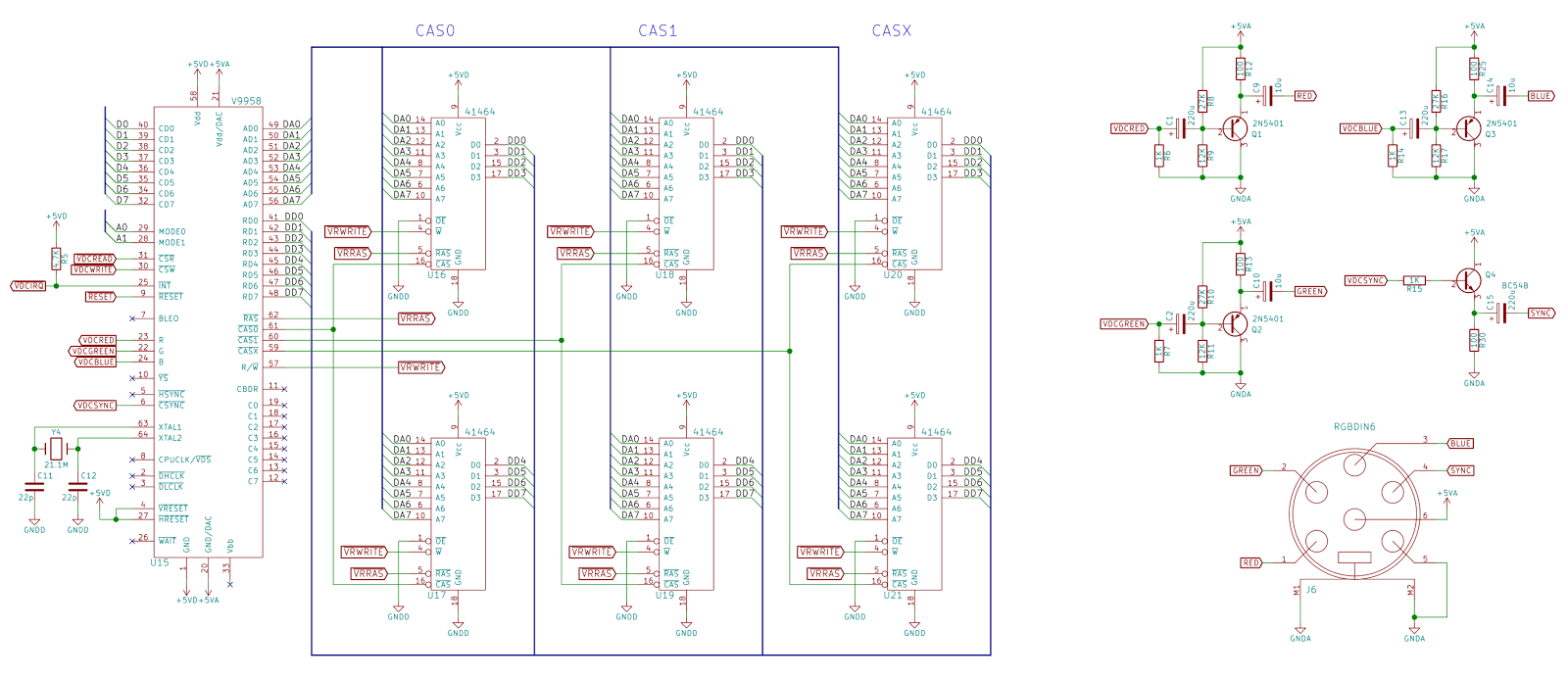Select the Q3 2N5401 transistor symbol
The height and width of the screenshot is (679, 1568).
coord(1467,128)
